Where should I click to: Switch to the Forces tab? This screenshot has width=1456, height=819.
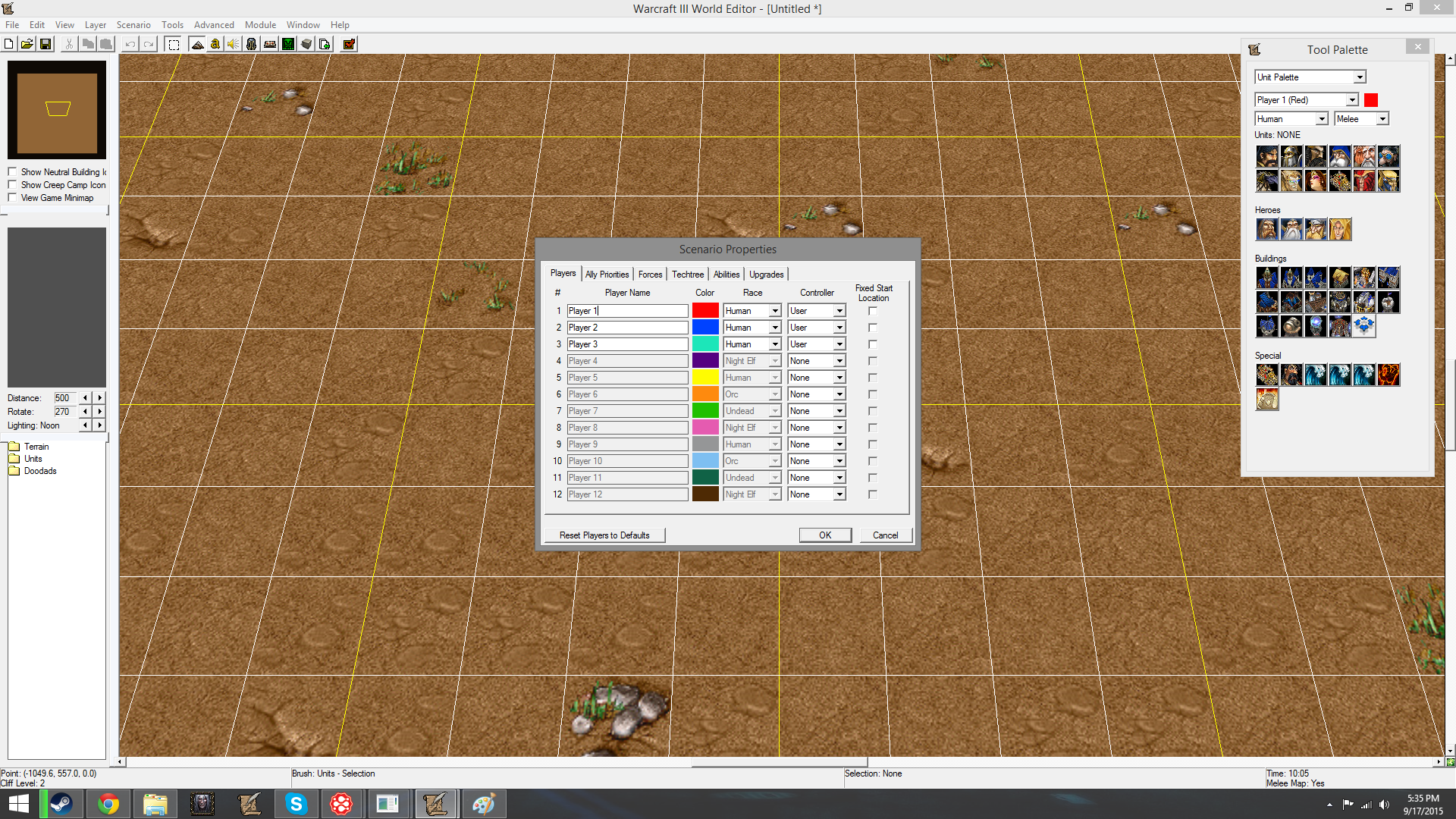pos(650,275)
